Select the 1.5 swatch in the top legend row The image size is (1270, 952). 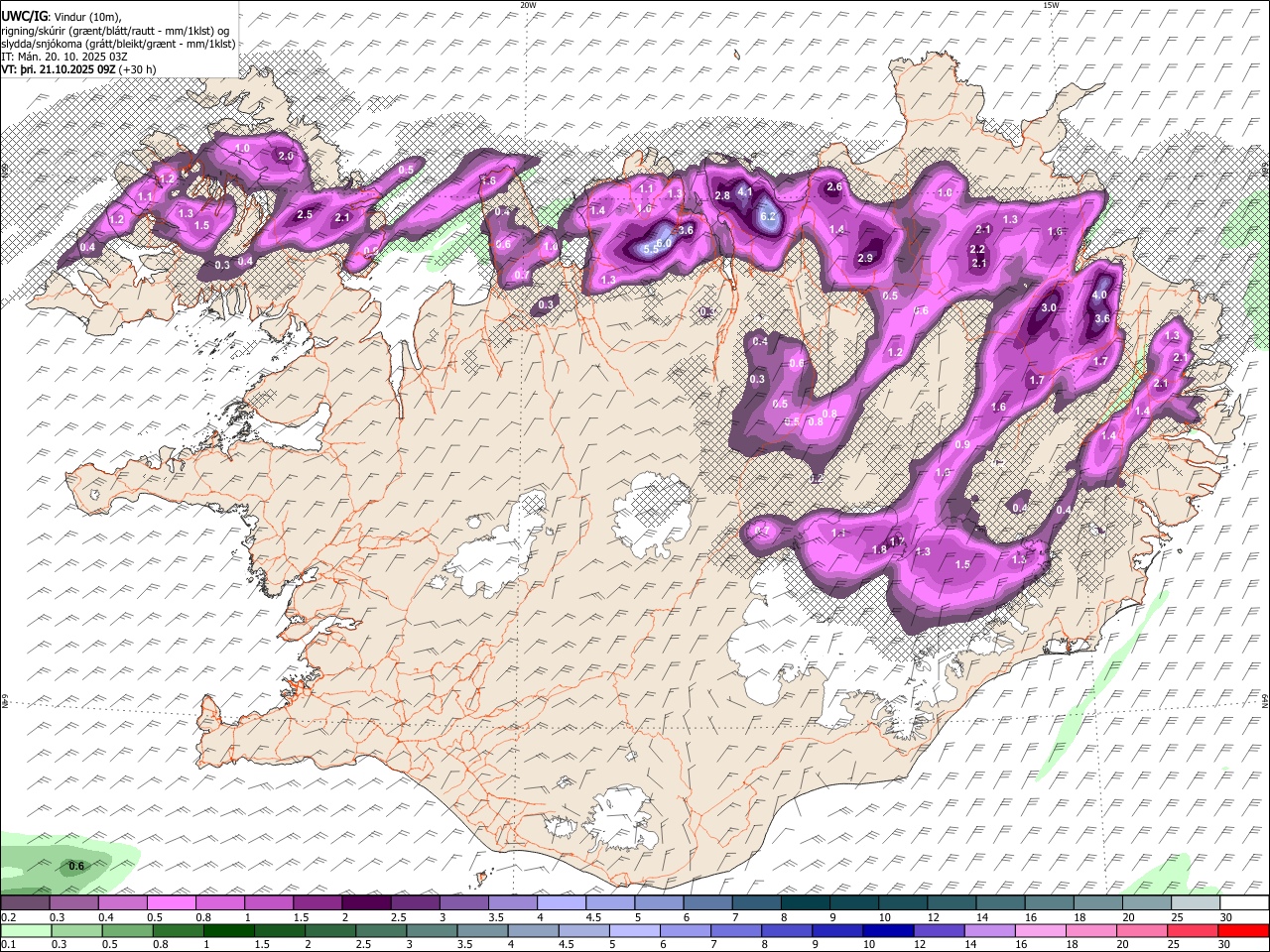(x=317, y=902)
